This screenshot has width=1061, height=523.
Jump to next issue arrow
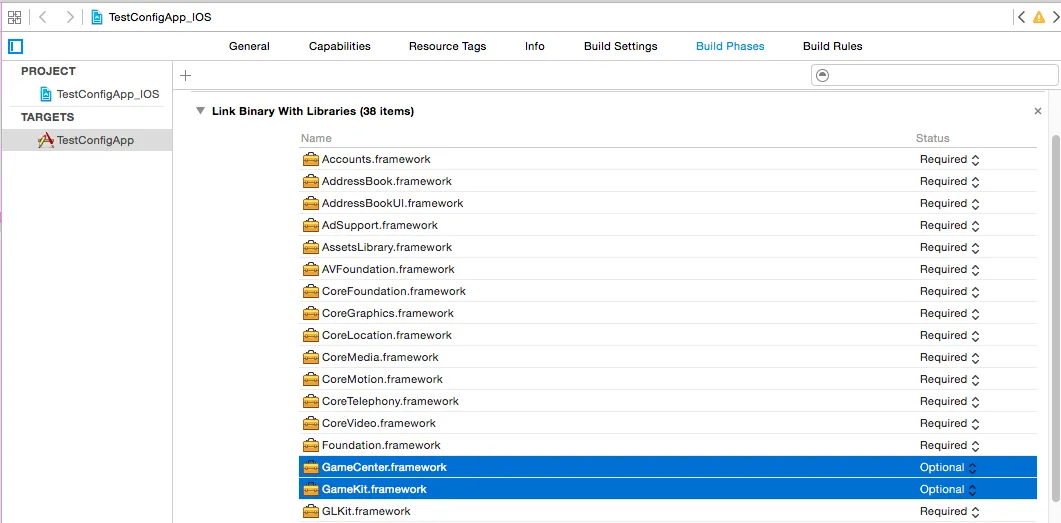tap(1055, 17)
